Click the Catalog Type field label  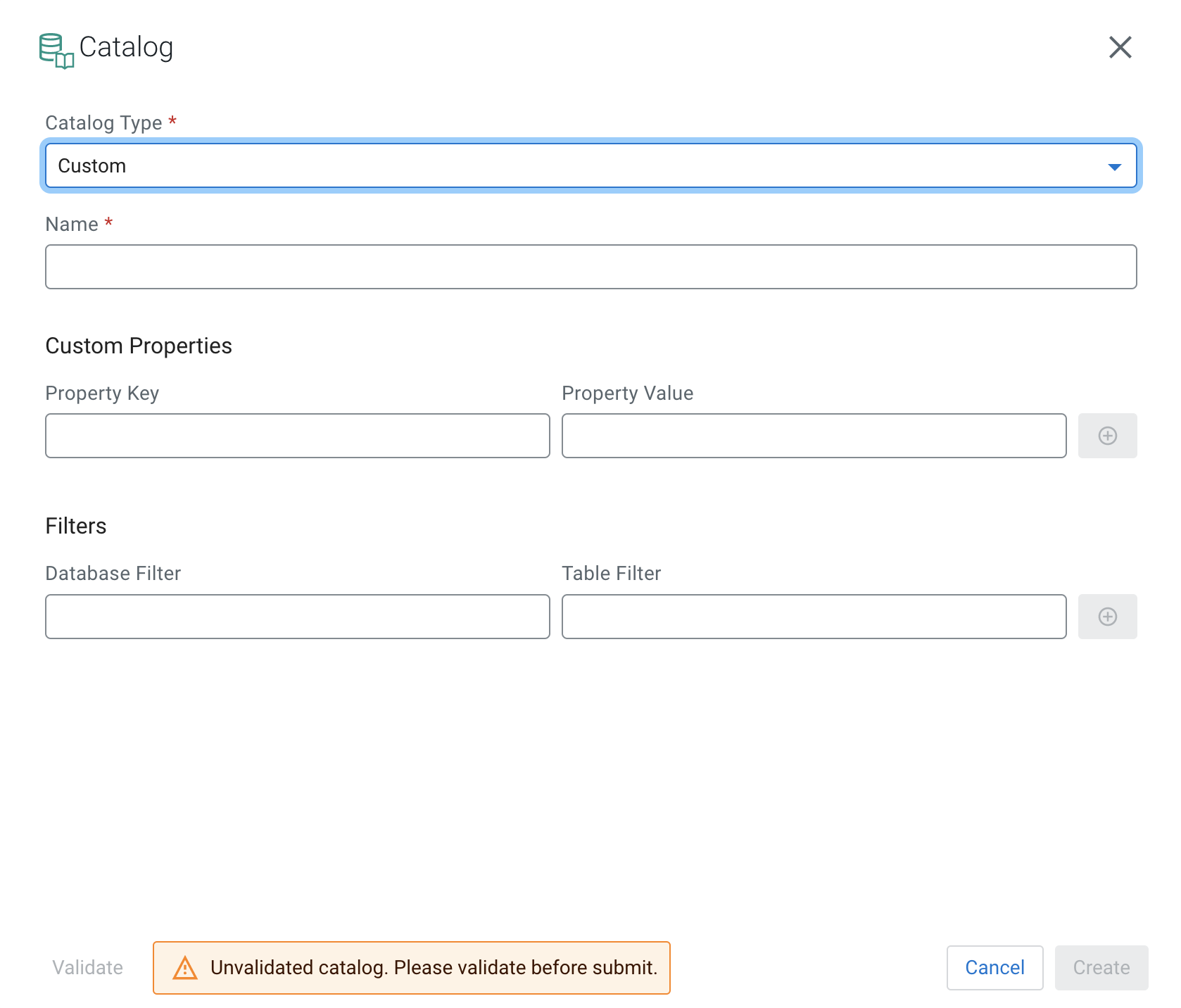103,123
